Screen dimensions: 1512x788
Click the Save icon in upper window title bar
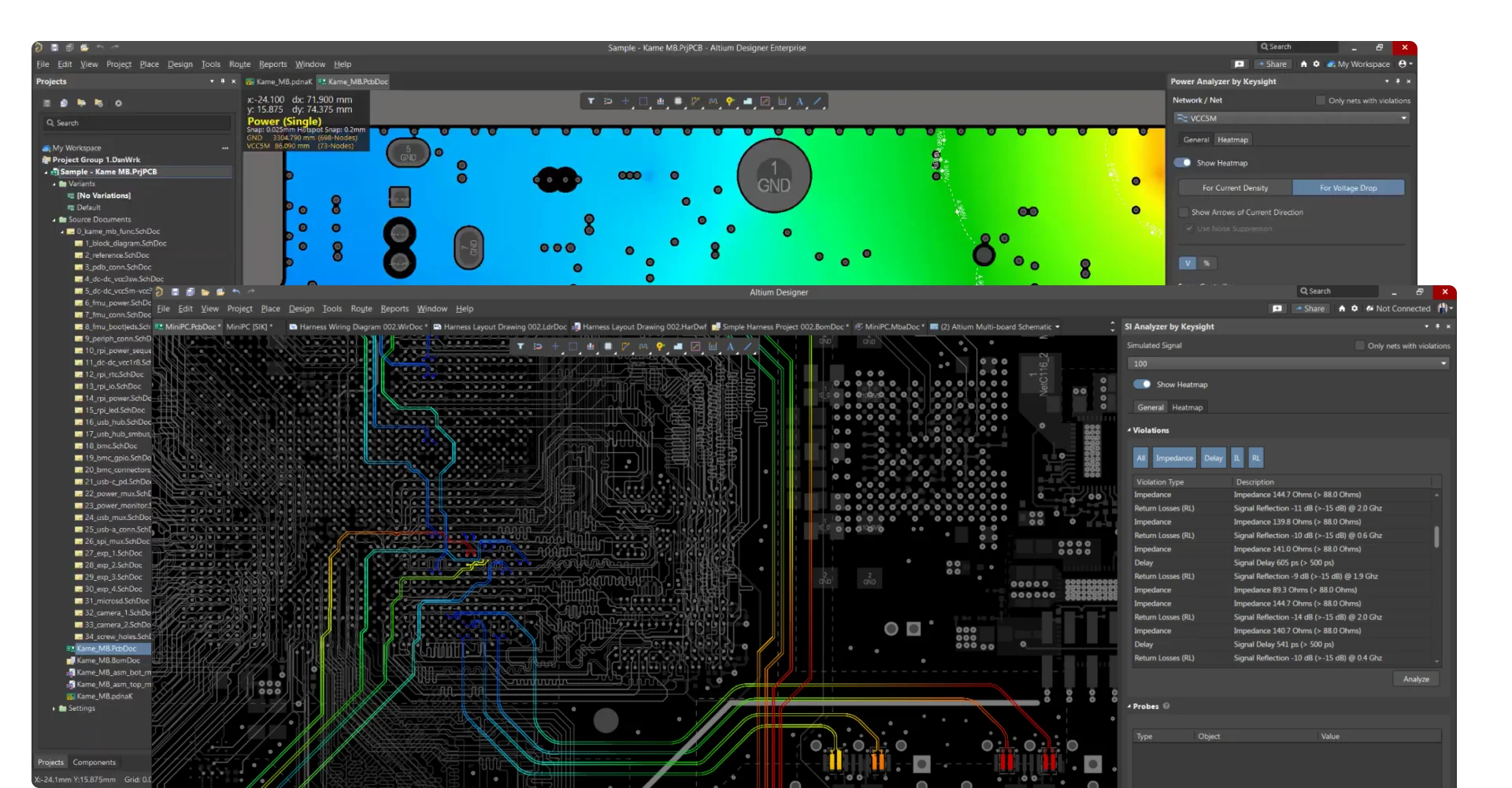[54, 47]
